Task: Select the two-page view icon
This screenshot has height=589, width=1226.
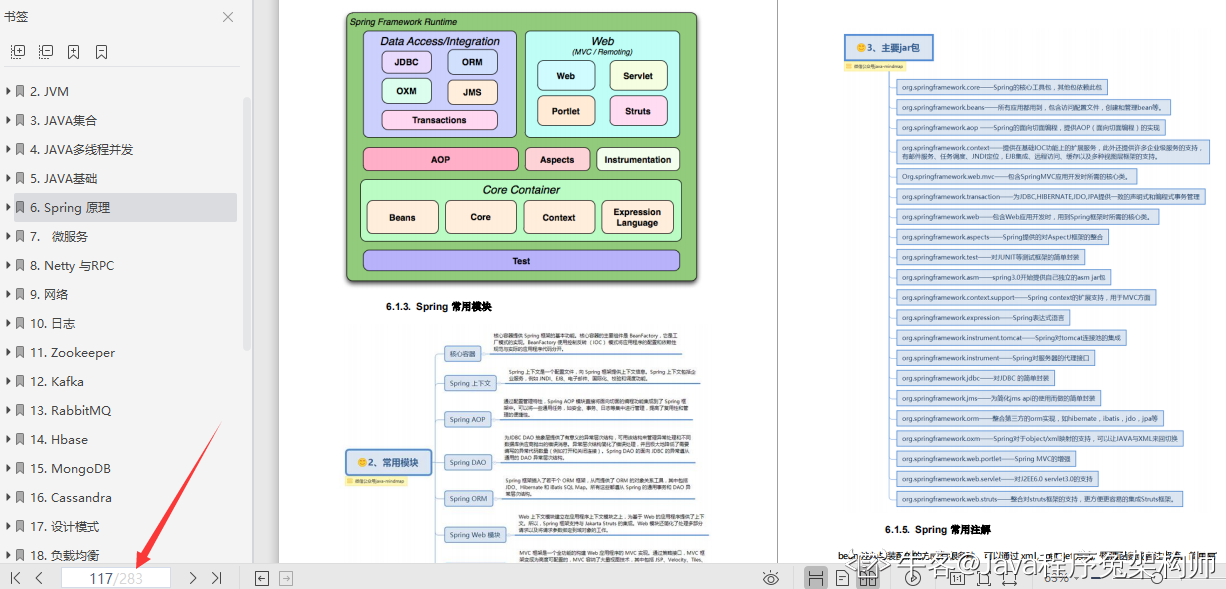Action: point(868,578)
